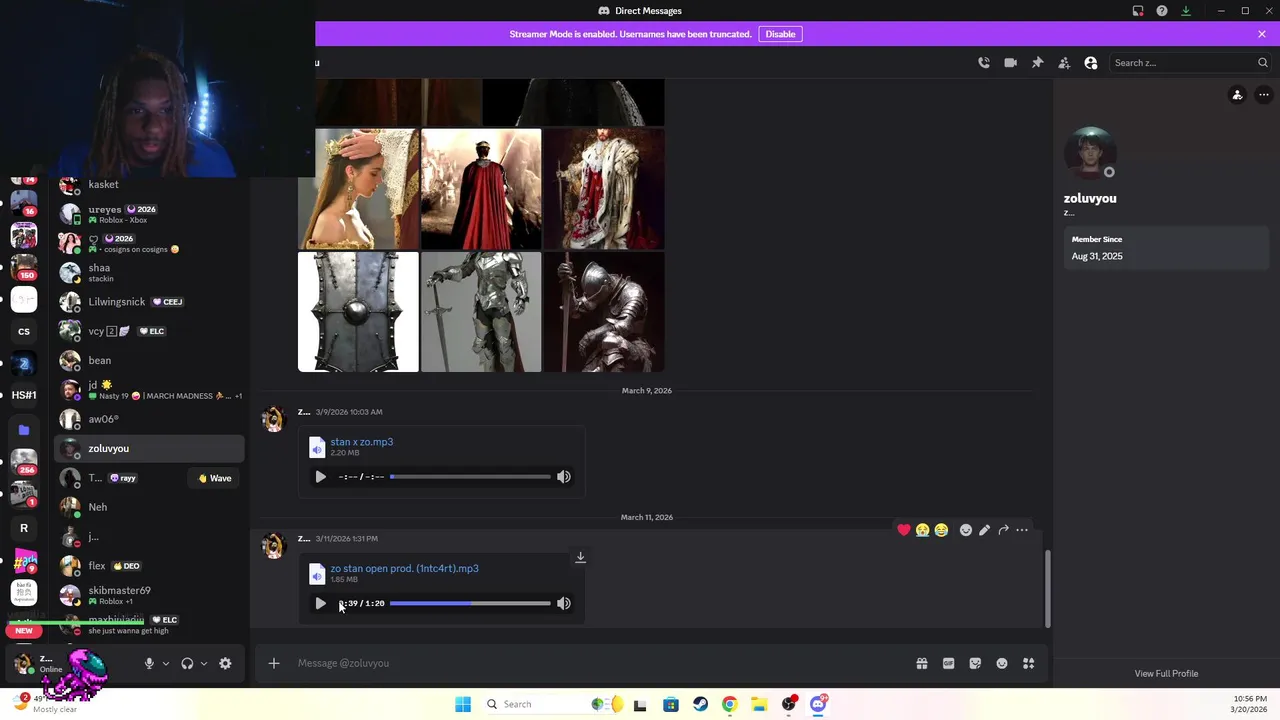
Task: Open the Discord help question-mark icon
Action: 1162,11
